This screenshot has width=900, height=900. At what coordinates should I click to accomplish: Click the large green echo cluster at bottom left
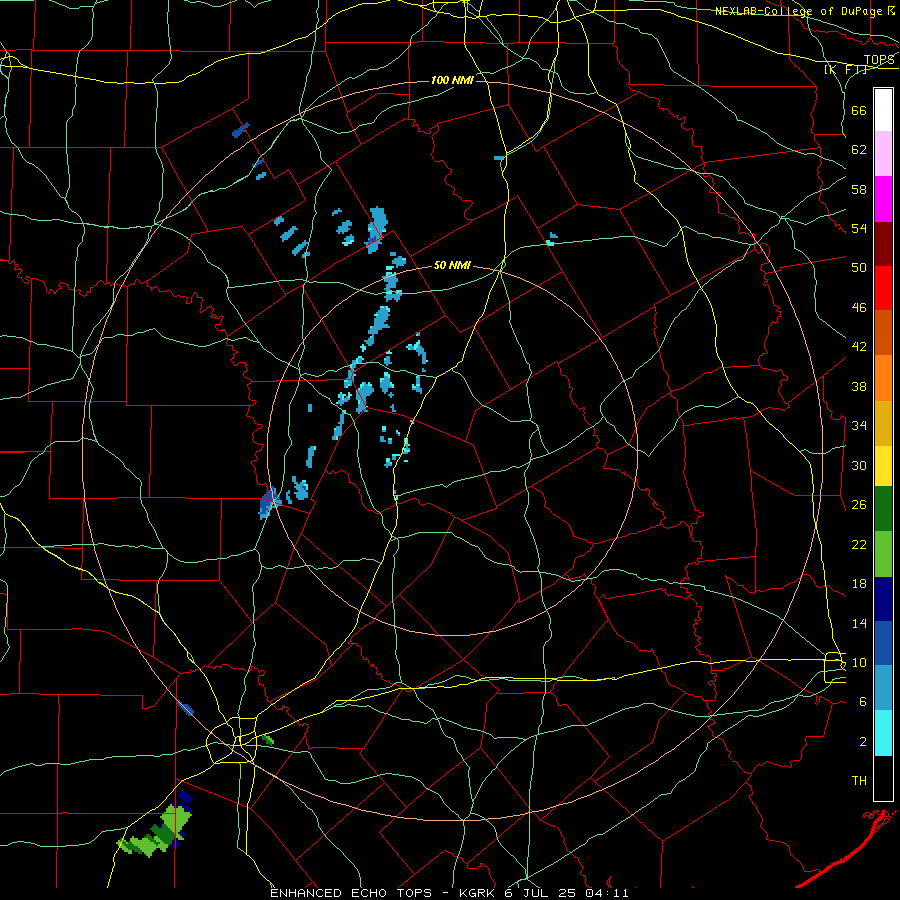156,831
